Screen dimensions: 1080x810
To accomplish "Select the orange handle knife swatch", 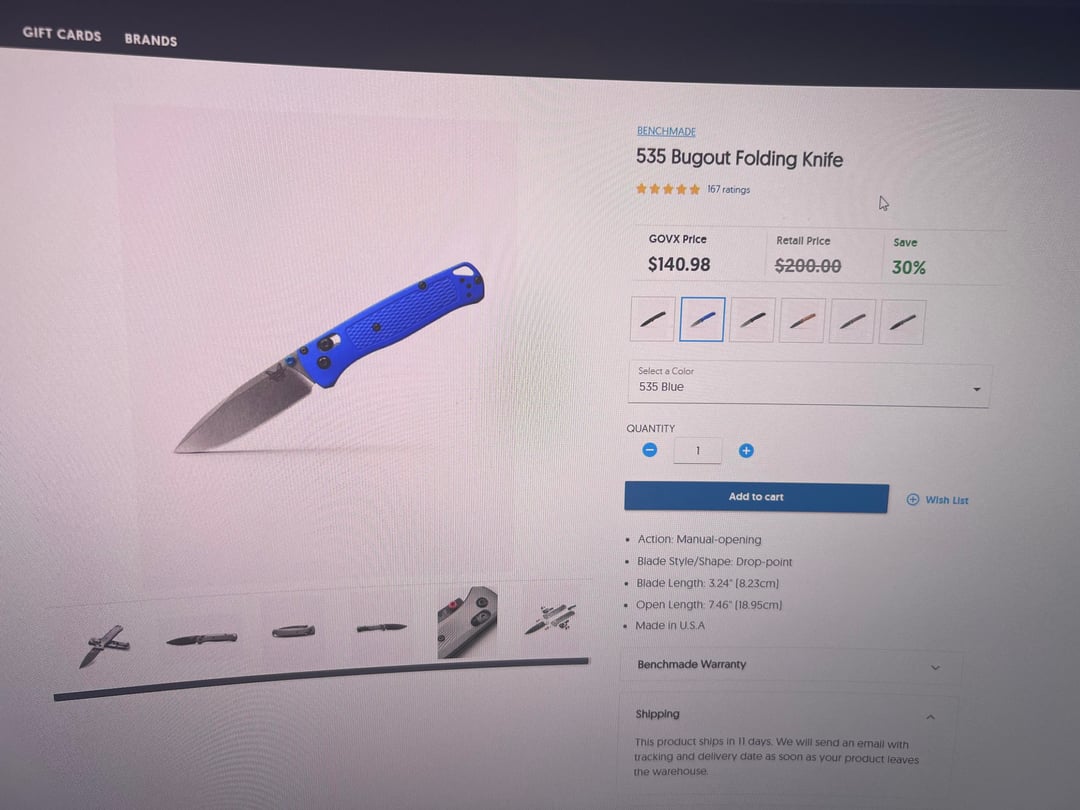I will (802, 320).
